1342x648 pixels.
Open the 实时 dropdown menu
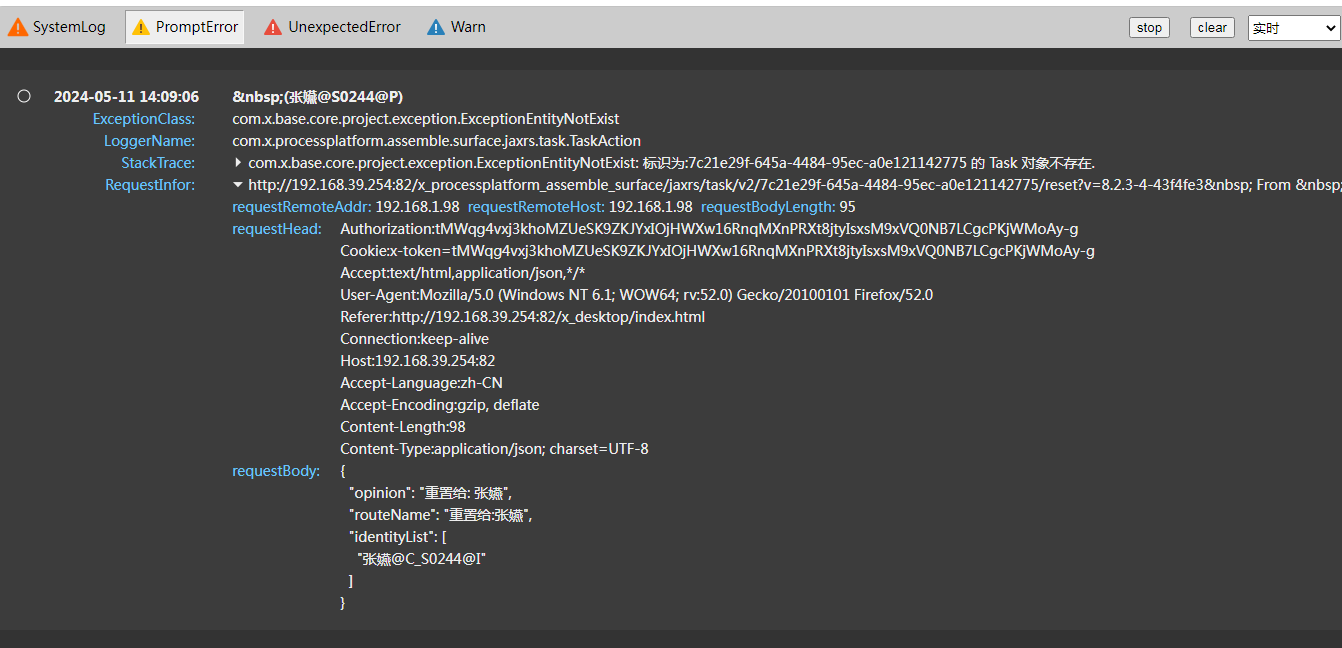click(1293, 28)
